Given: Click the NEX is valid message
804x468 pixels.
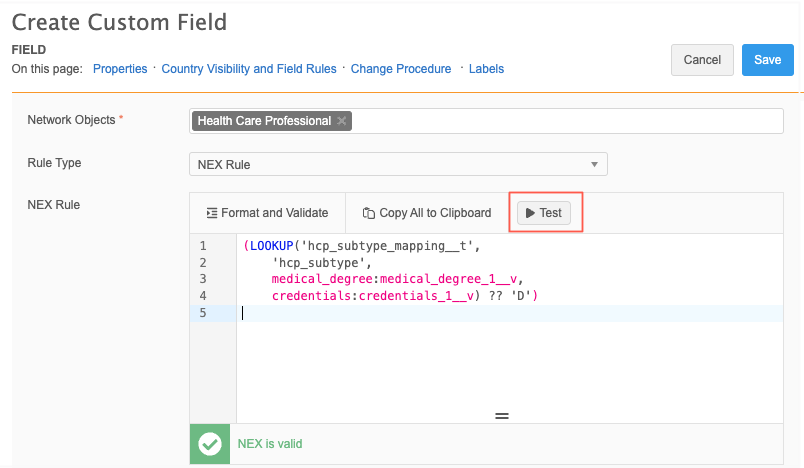Looking at the screenshot, I should point(269,444).
